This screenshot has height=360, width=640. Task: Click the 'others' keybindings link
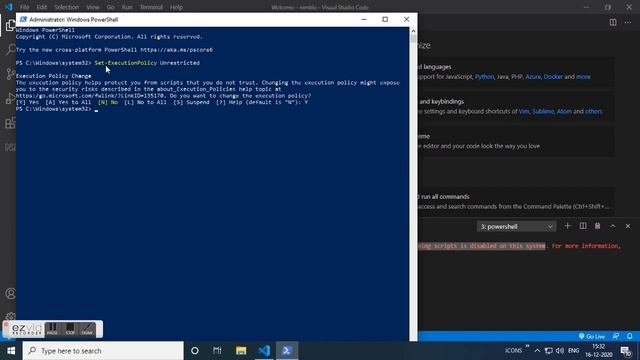point(593,111)
